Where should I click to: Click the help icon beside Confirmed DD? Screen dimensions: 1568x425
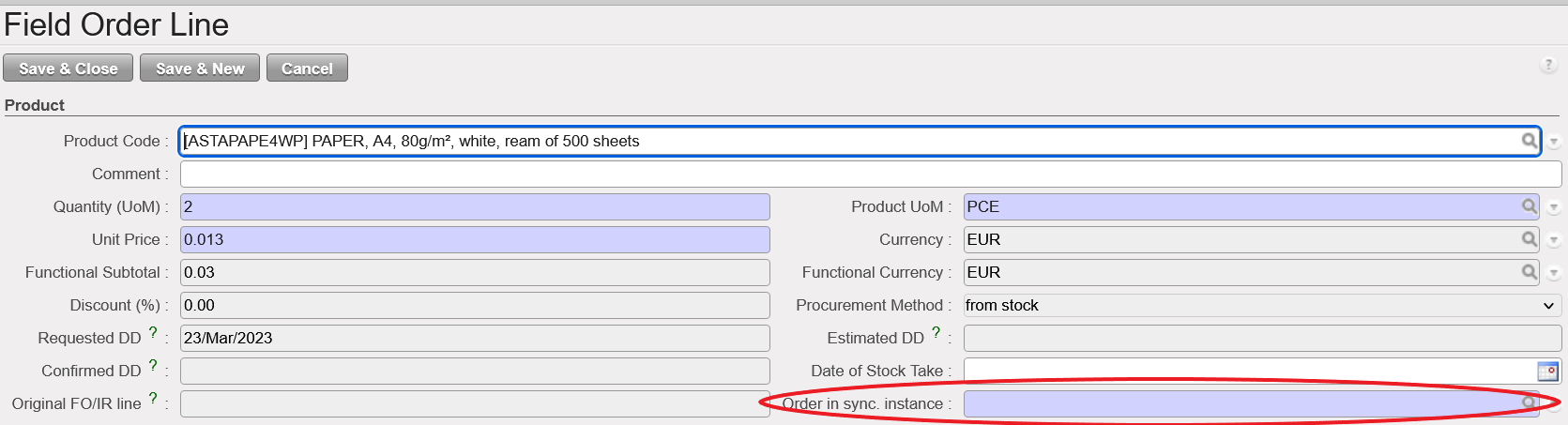pos(153,366)
